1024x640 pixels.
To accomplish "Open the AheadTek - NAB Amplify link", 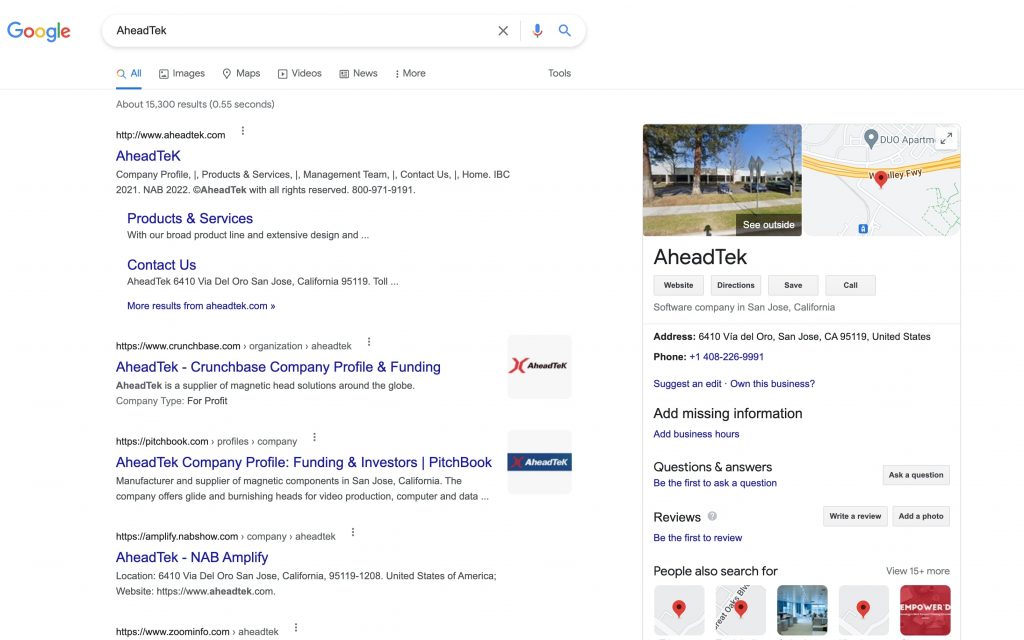I will pyautogui.click(x=192, y=558).
